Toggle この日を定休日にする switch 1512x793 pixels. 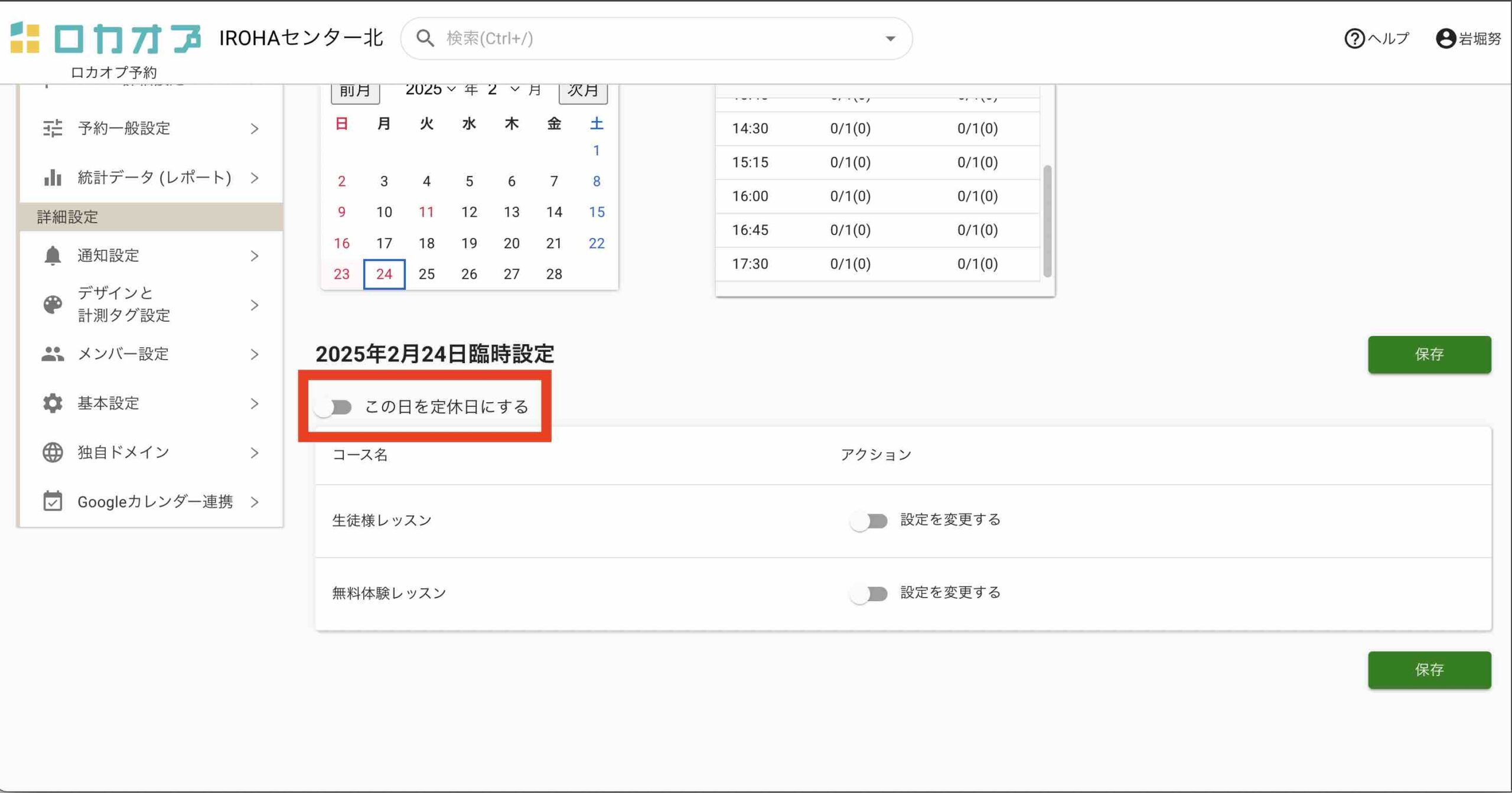334,407
